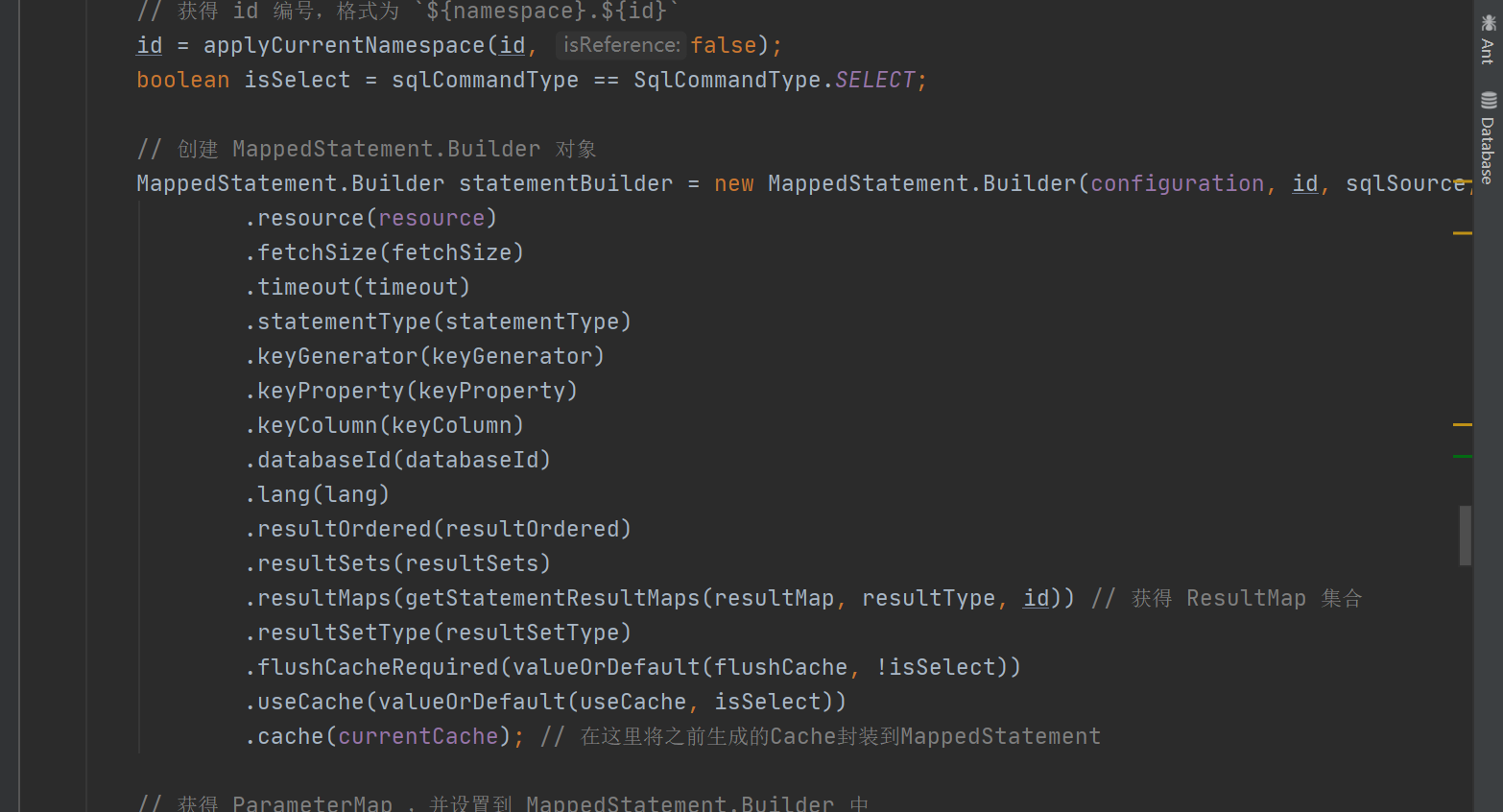The width and height of the screenshot is (1503, 812).
Task: Click the new keyword before MappedStatement.Builder
Action: [x=734, y=183]
